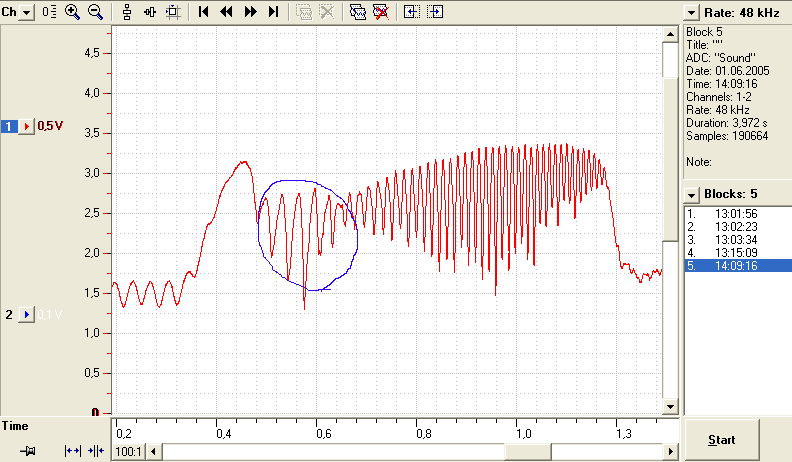Toggle channel 2 blue arrow button
Image resolution: width=792 pixels, height=462 pixels.
pyautogui.click(x=26, y=315)
